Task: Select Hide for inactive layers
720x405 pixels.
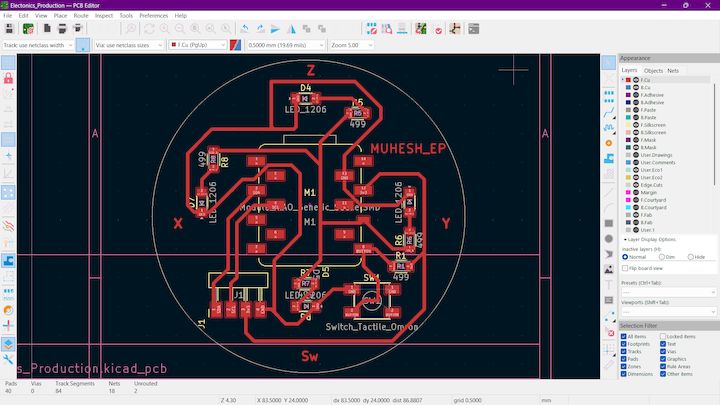Action: [x=691, y=257]
